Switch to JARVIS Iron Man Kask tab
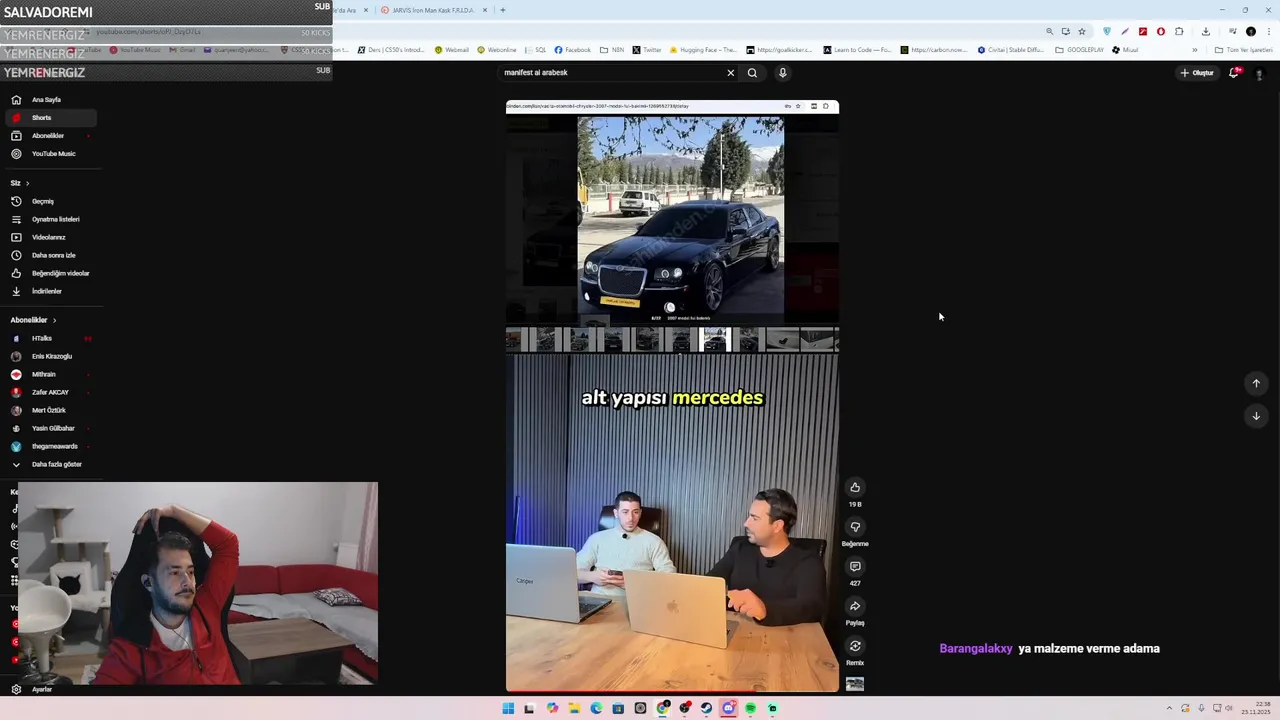 point(434,10)
